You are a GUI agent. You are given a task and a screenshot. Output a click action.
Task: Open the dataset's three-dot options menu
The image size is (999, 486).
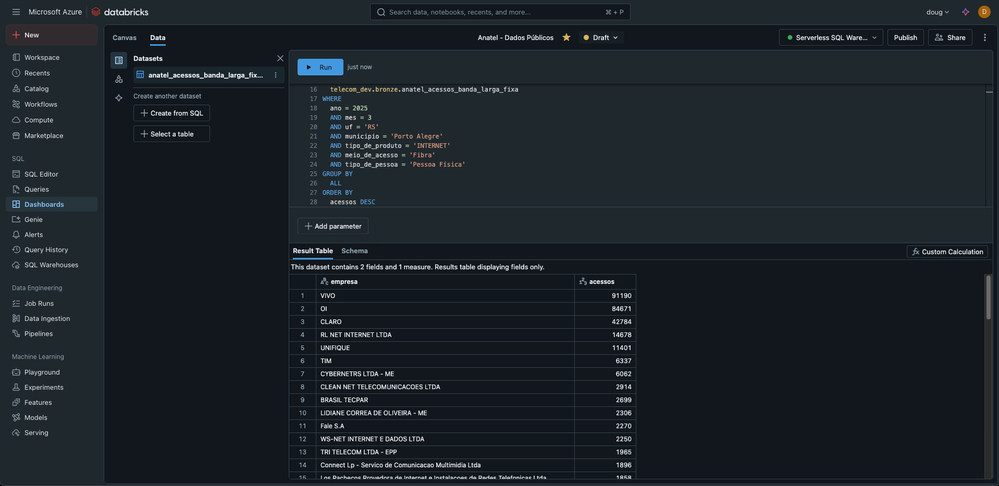(276, 75)
